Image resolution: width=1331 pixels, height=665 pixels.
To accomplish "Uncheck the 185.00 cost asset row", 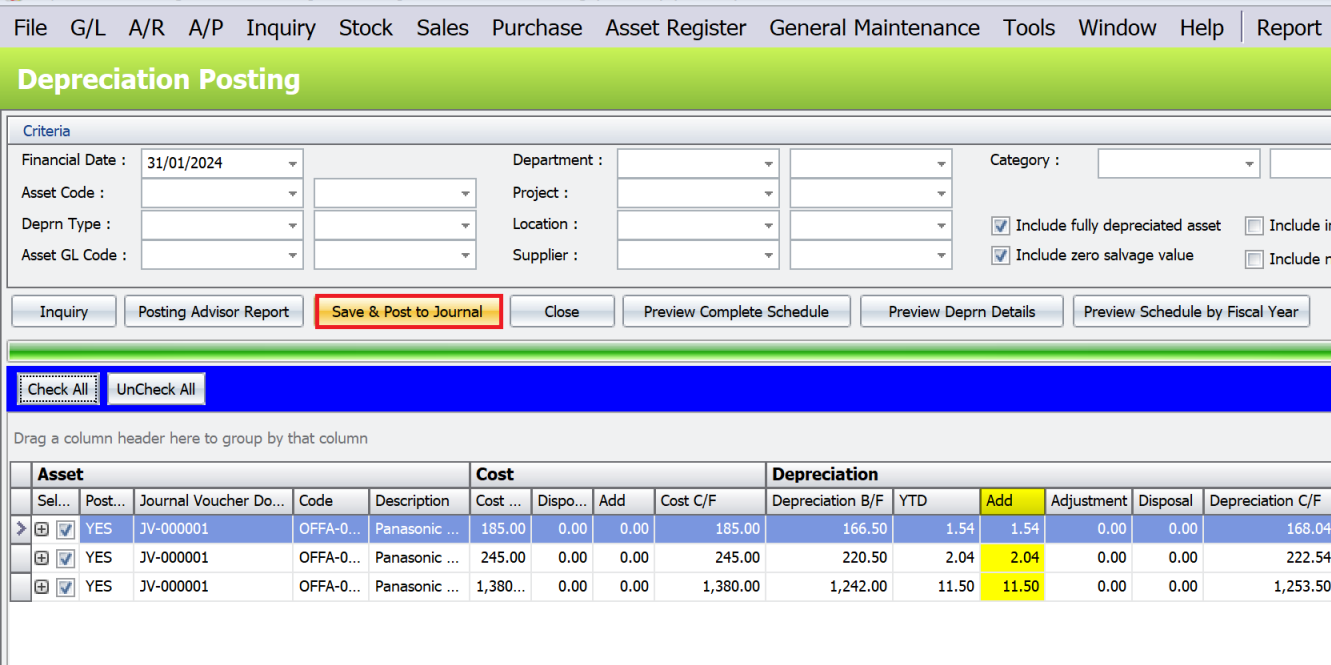I will point(66,529).
